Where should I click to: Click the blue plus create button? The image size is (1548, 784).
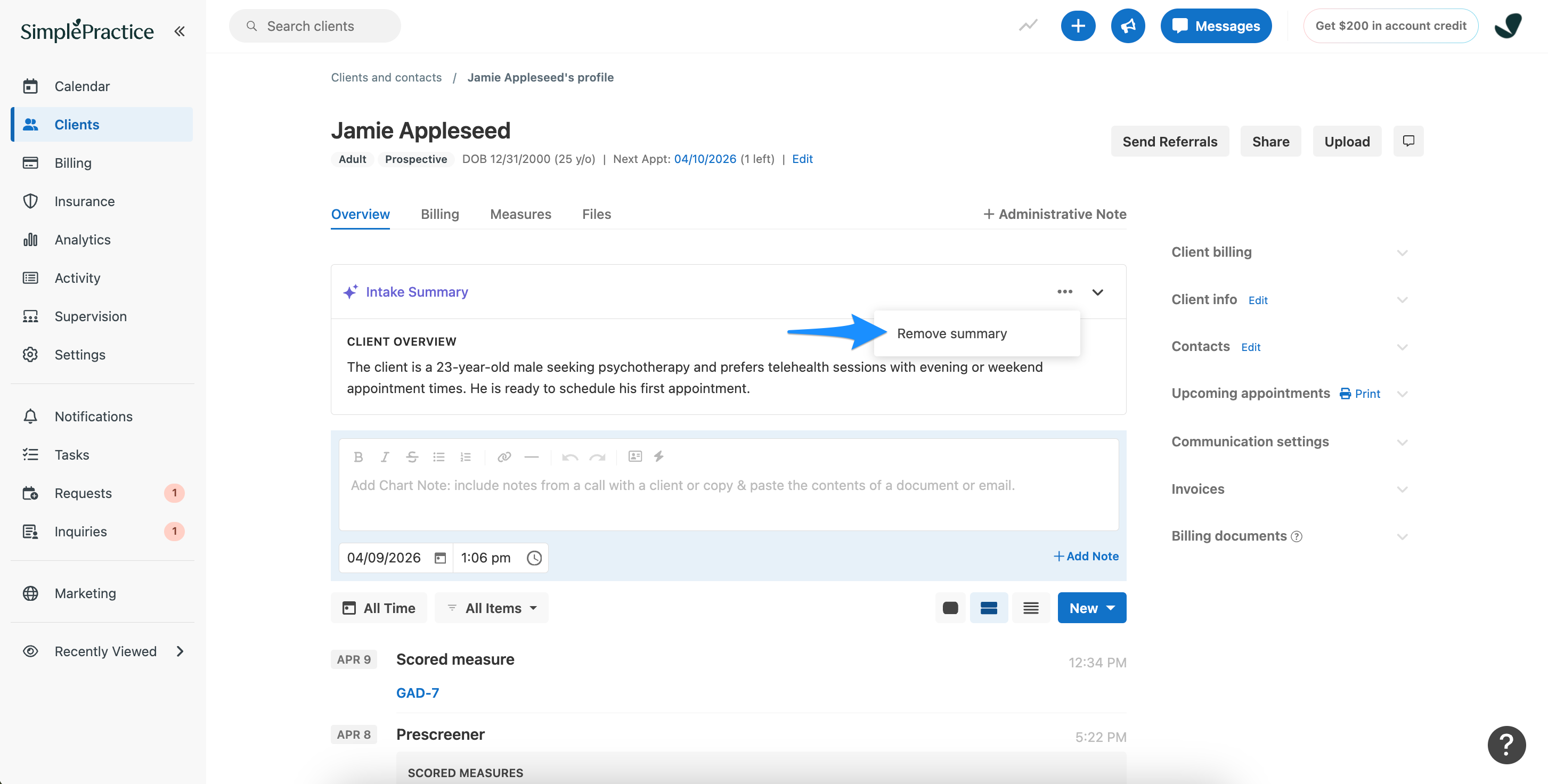(x=1078, y=26)
